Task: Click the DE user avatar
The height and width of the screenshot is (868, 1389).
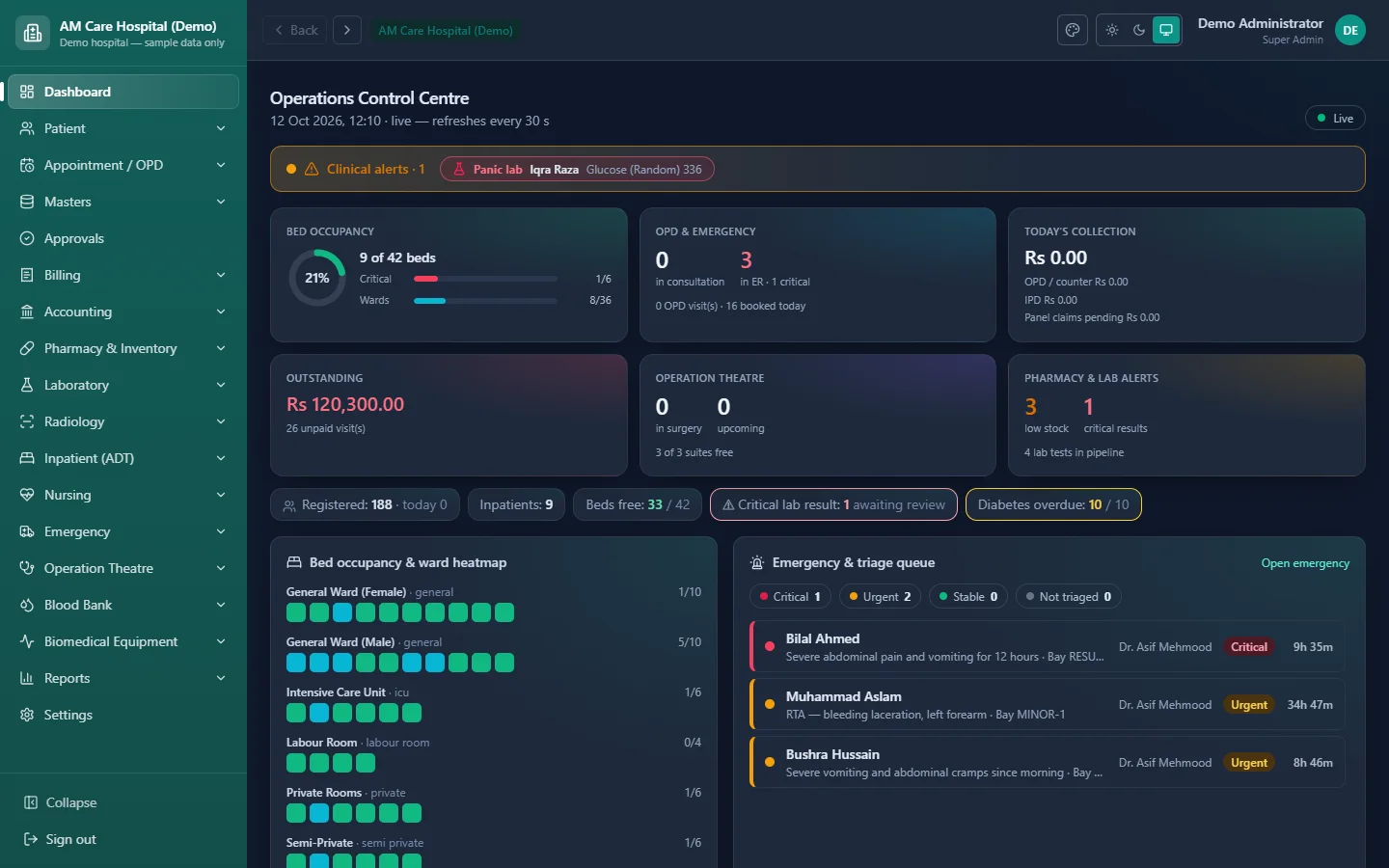Action: [x=1350, y=30]
